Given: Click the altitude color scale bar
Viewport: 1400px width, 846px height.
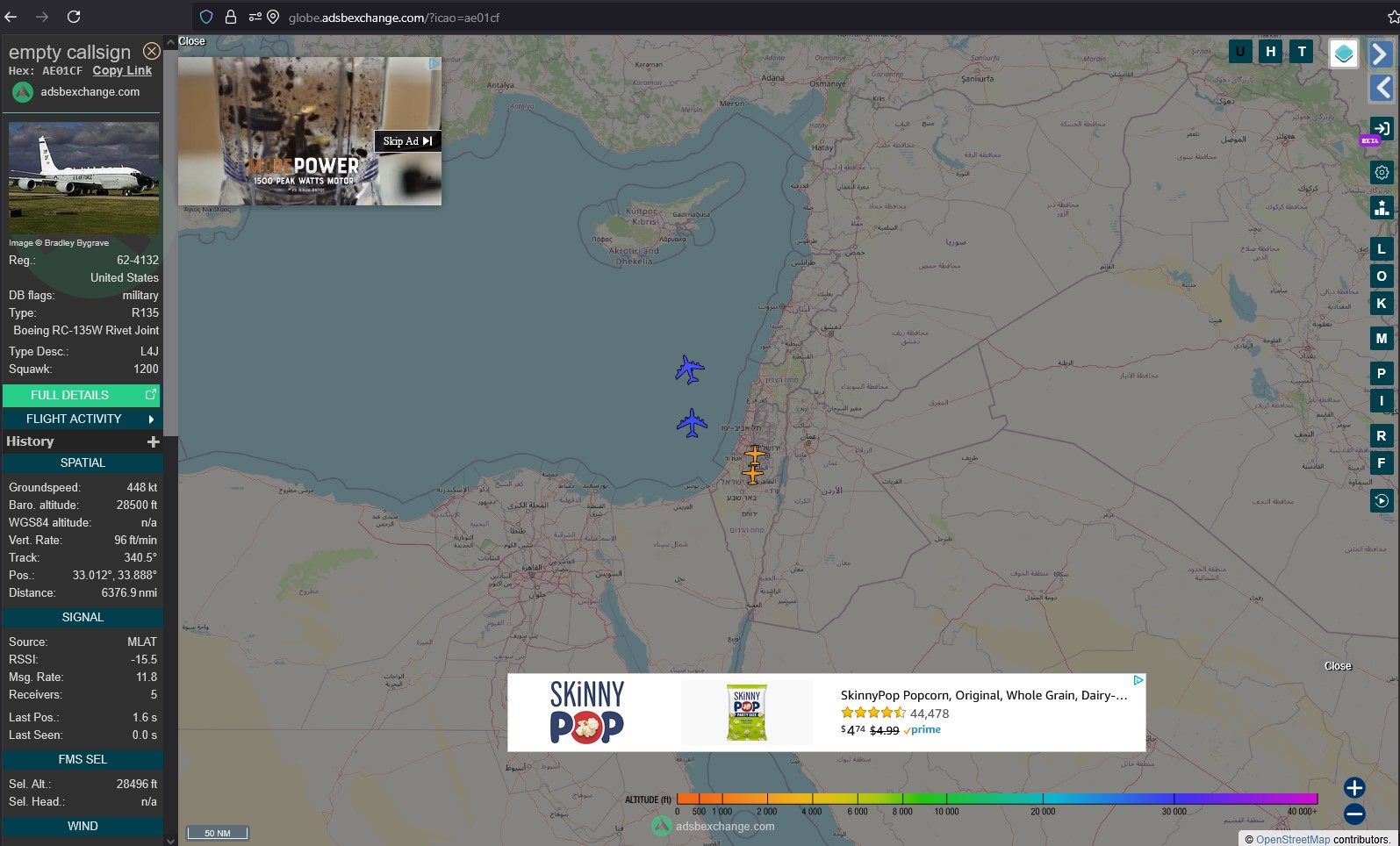Looking at the screenshot, I should pos(997,799).
